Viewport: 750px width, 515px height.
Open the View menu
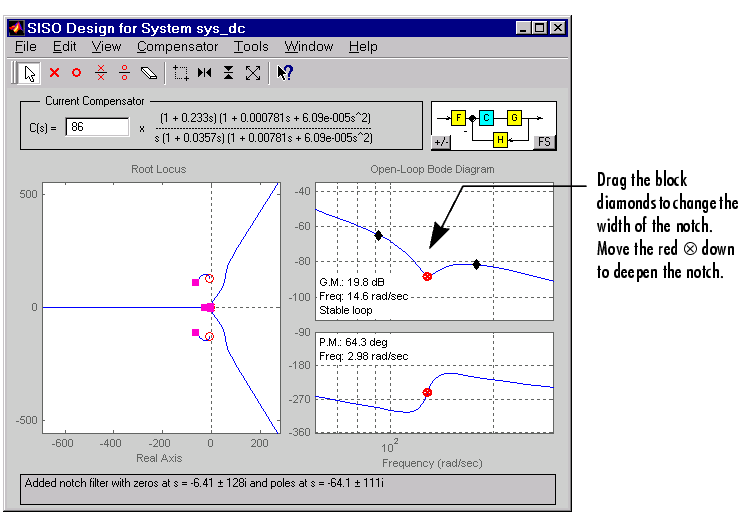106,46
